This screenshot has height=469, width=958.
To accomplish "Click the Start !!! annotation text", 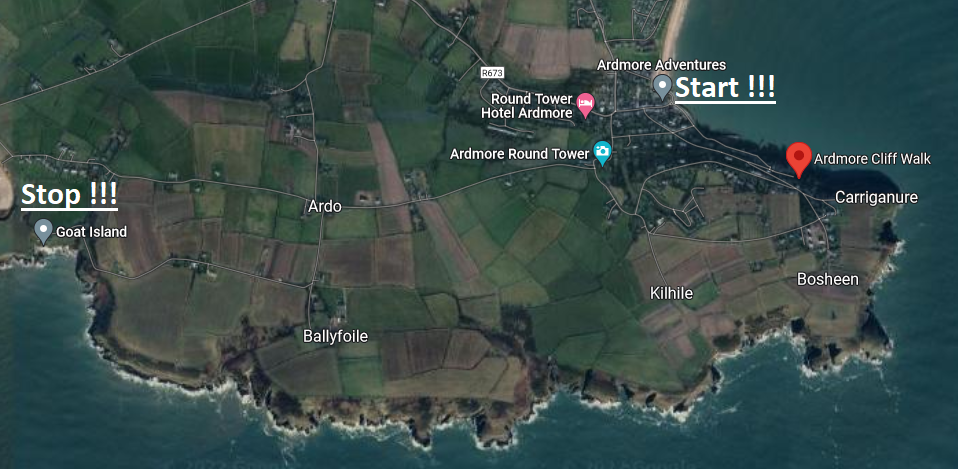I will click(725, 88).
